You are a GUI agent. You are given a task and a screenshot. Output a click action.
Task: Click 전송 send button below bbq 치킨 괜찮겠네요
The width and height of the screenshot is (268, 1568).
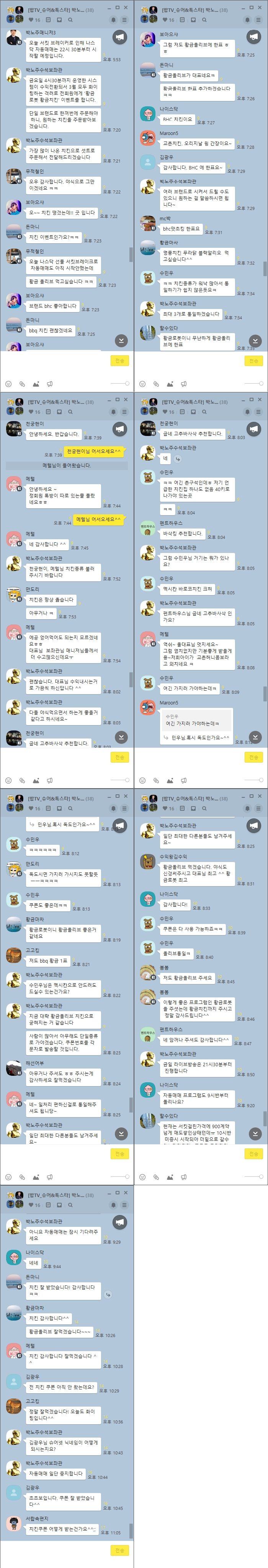point(120,361)
